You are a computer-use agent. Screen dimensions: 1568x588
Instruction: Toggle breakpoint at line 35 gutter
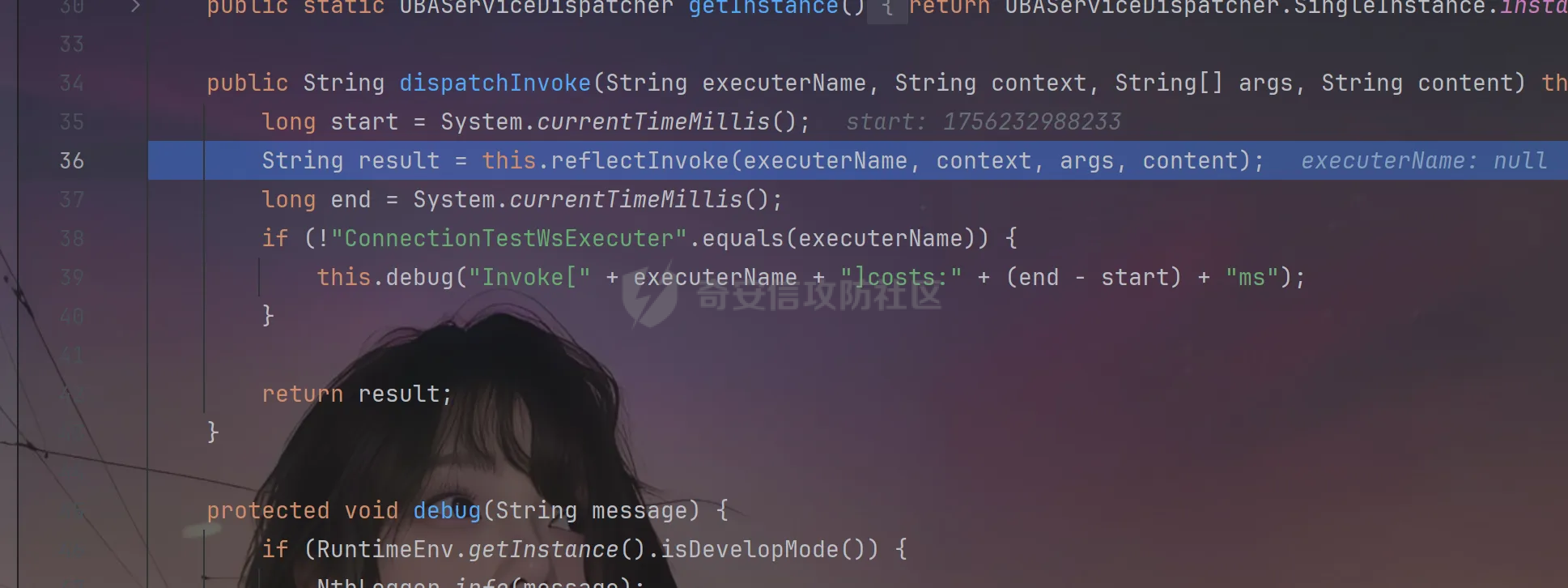[72, 121]
